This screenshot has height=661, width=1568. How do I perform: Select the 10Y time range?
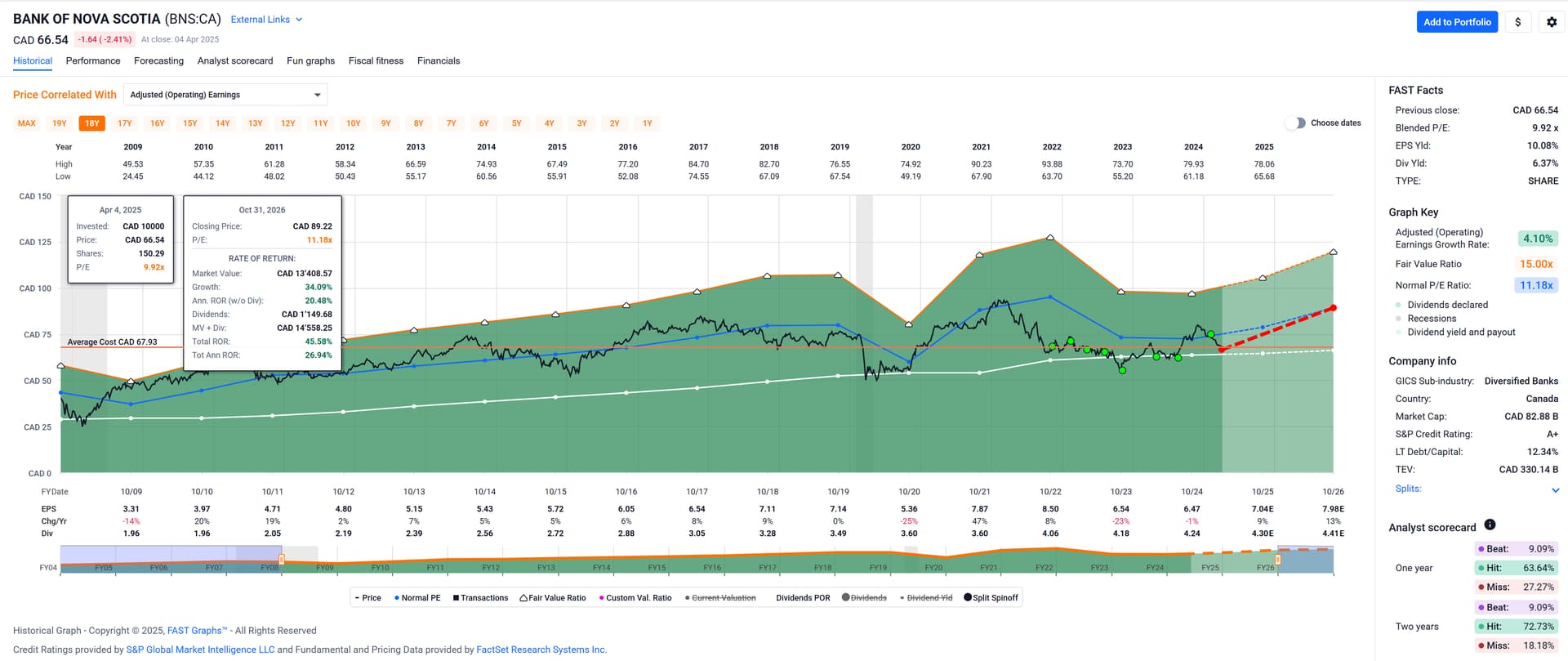tap(354, 123)
